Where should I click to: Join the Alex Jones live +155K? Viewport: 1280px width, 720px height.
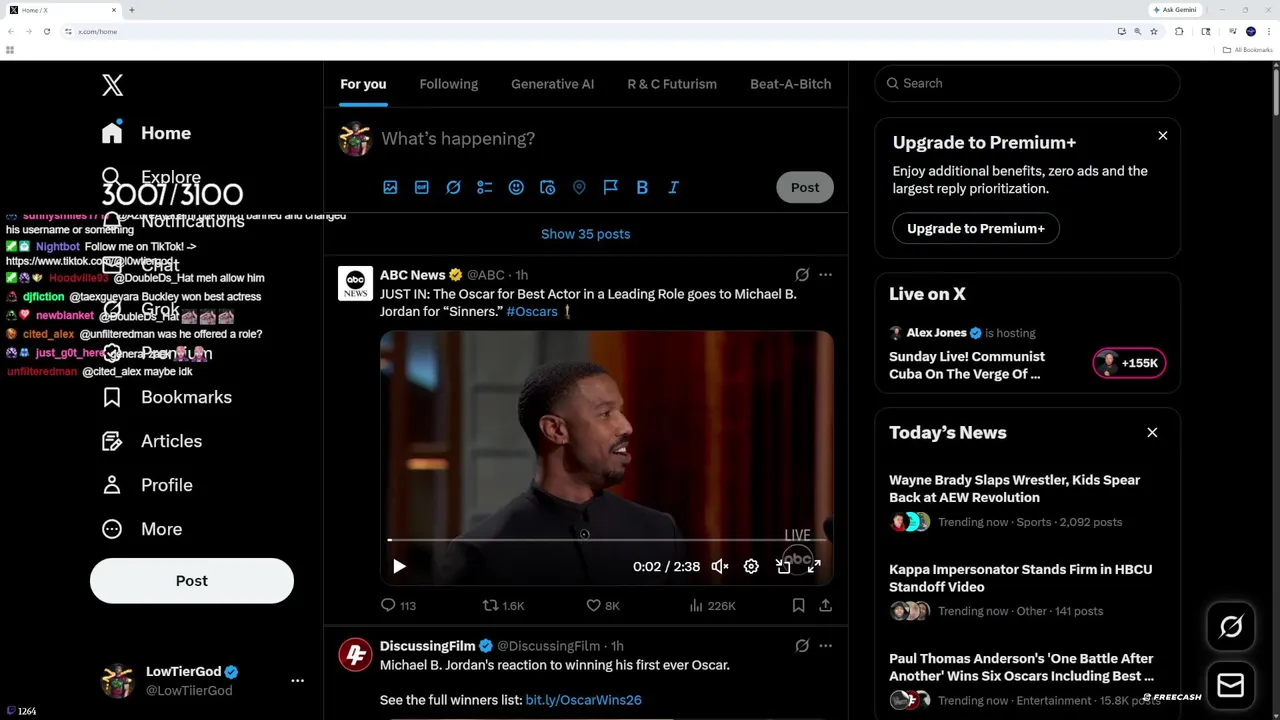coord(1129,364)
